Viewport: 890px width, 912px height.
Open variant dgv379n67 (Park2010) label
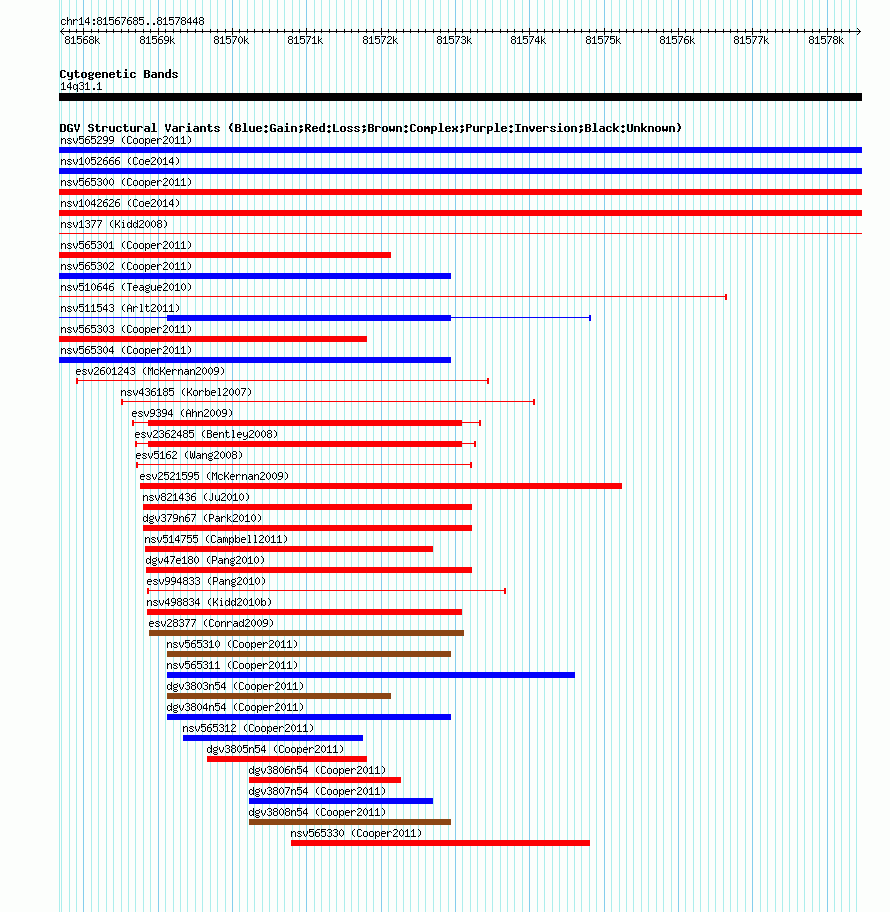[202, 517]
